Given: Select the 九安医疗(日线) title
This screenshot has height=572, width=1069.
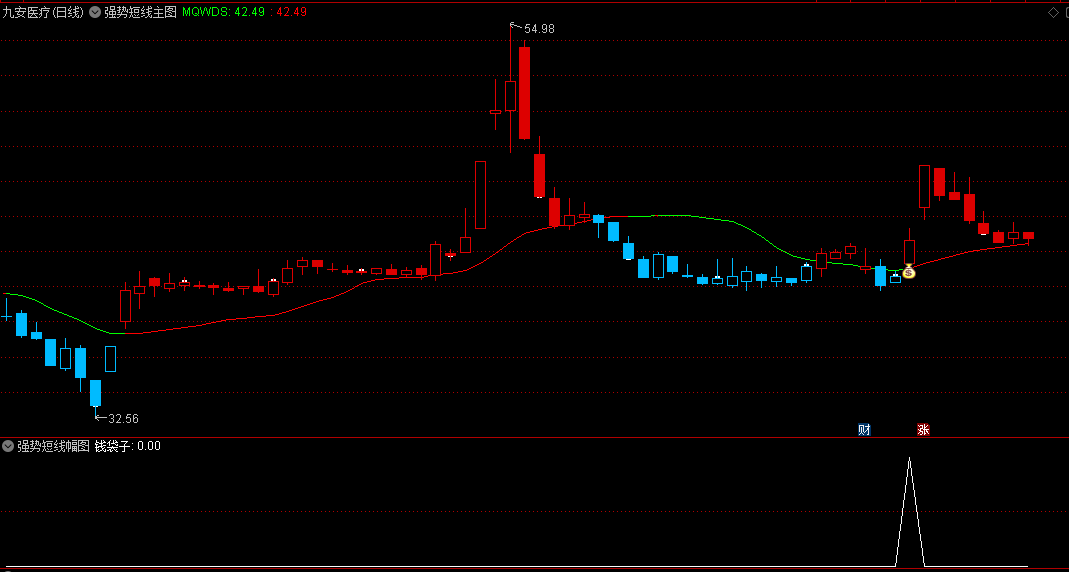Looking at the screenshot, I should (x=43, y=12).
